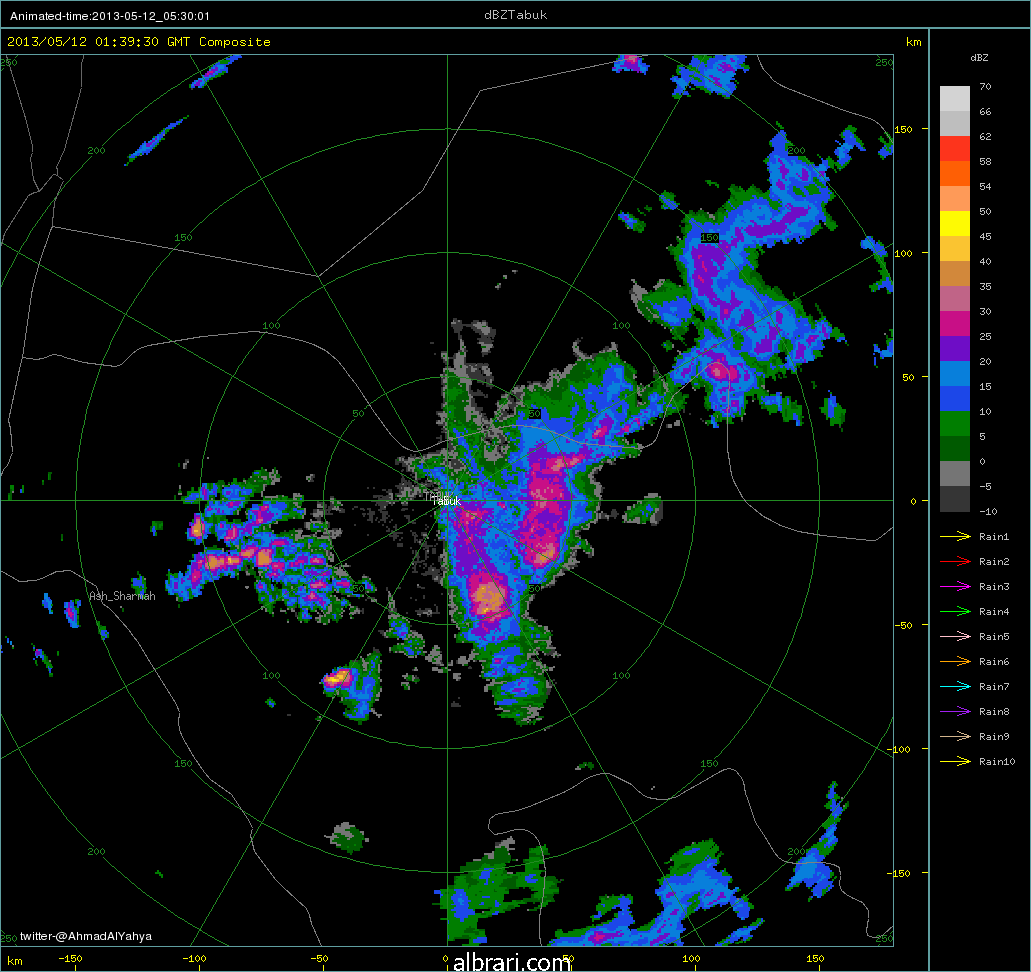Click the 45 value on the dBZ scale
Viewport: 1031px width, 972px height.
[x=985, y=236]
